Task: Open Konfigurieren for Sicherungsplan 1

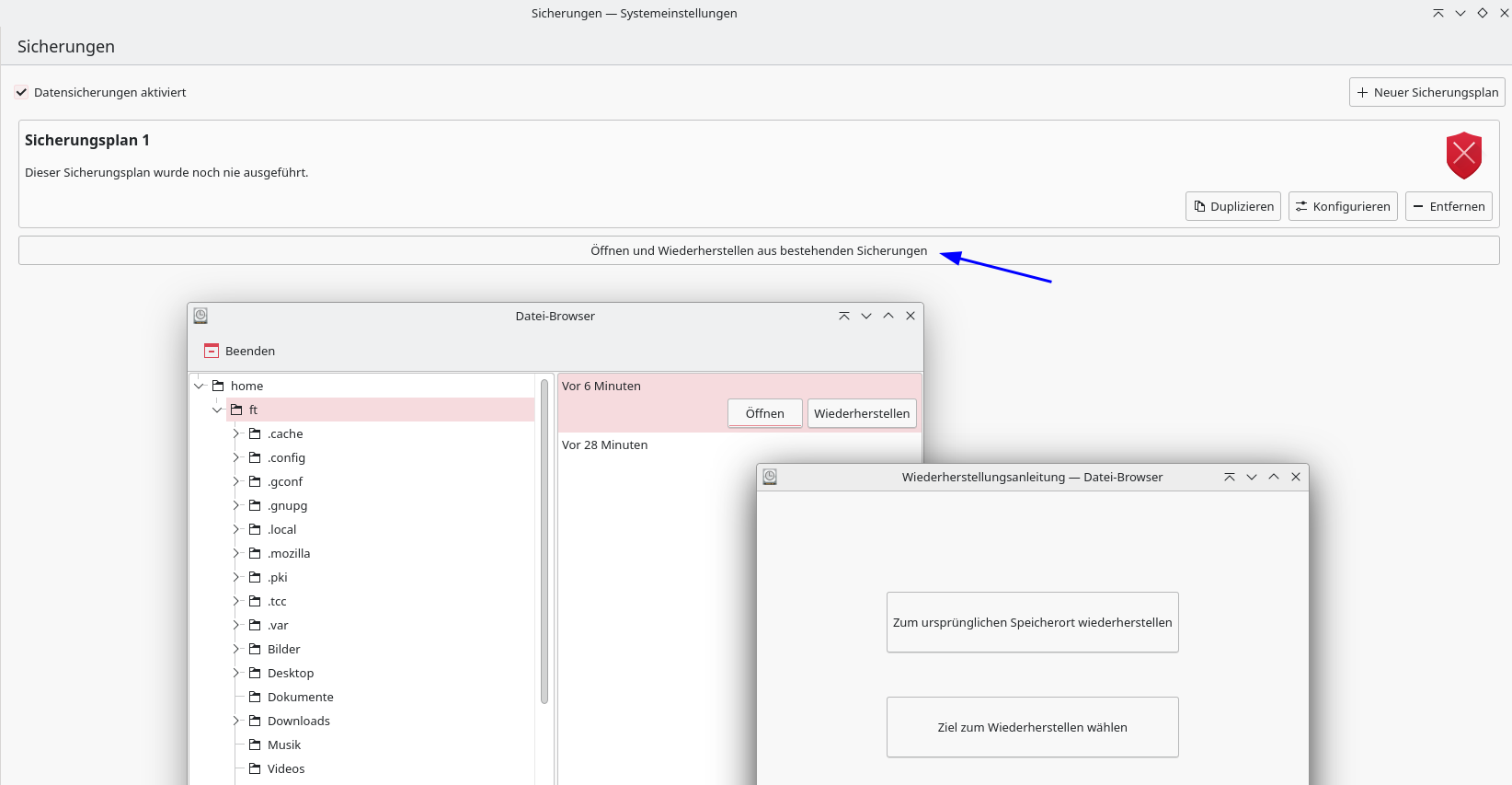Action: [1342, 206]
